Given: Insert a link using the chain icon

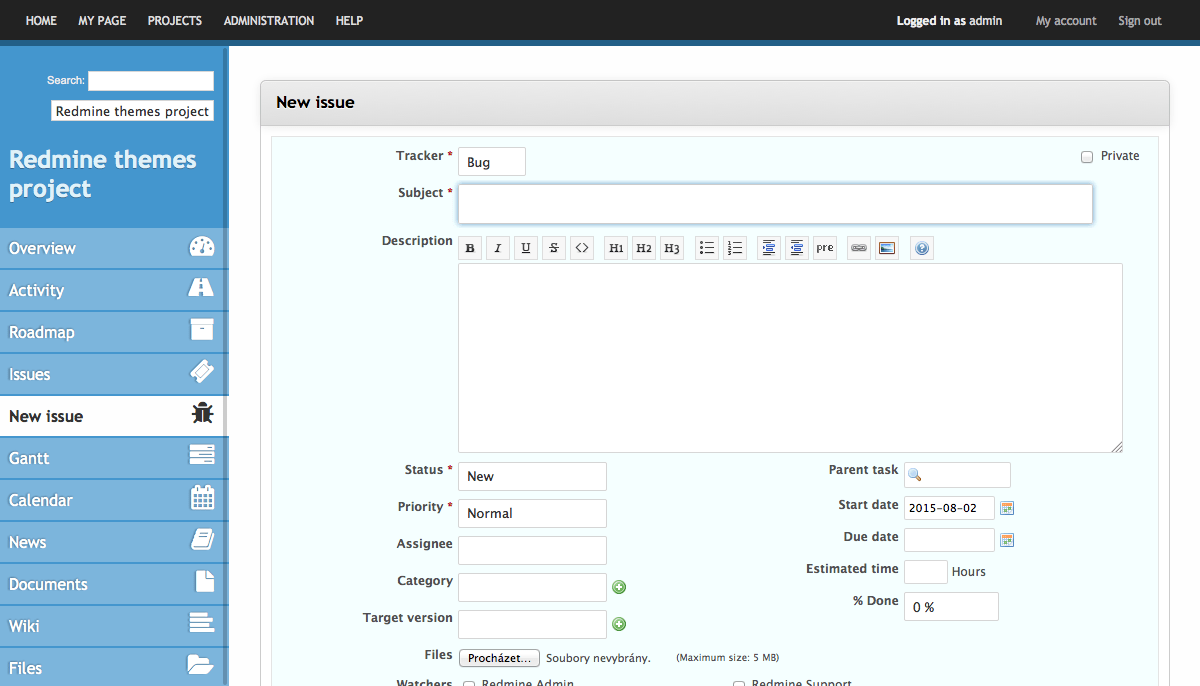Looking at the screenshot, I should tap(859, 248).
